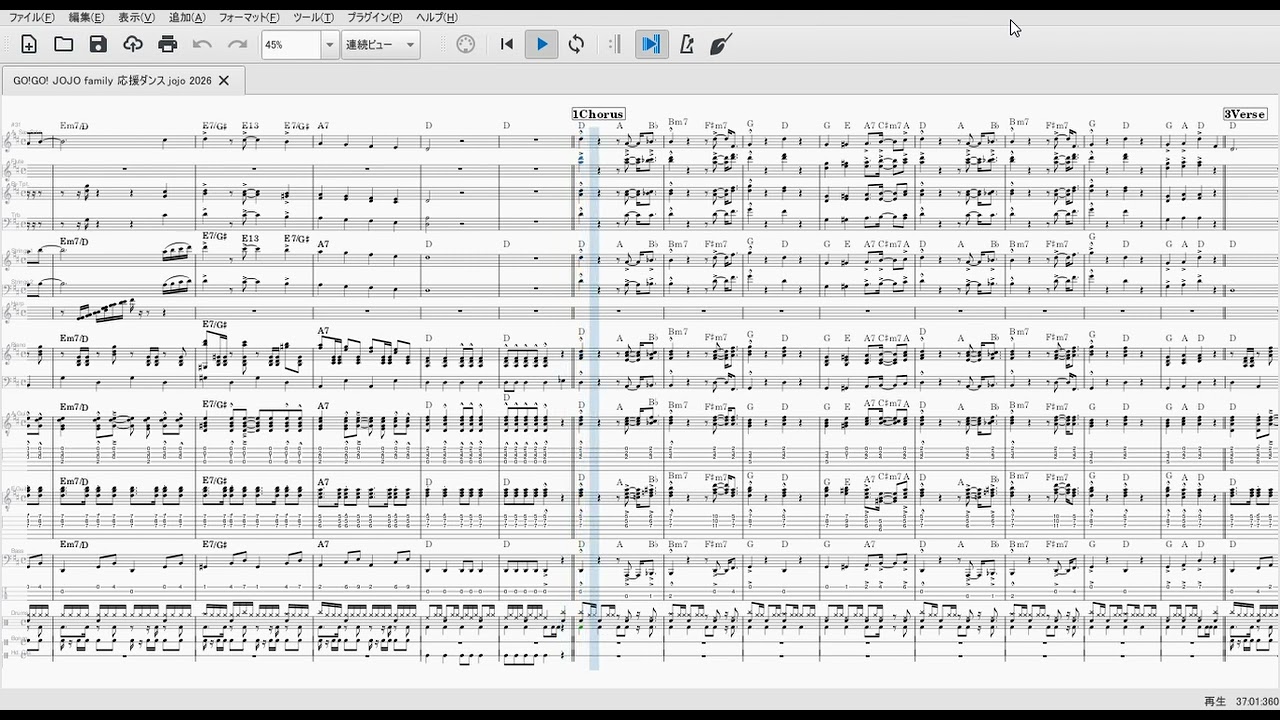Disable pan score during playback
1280x720 pixels.
point(651,44)
